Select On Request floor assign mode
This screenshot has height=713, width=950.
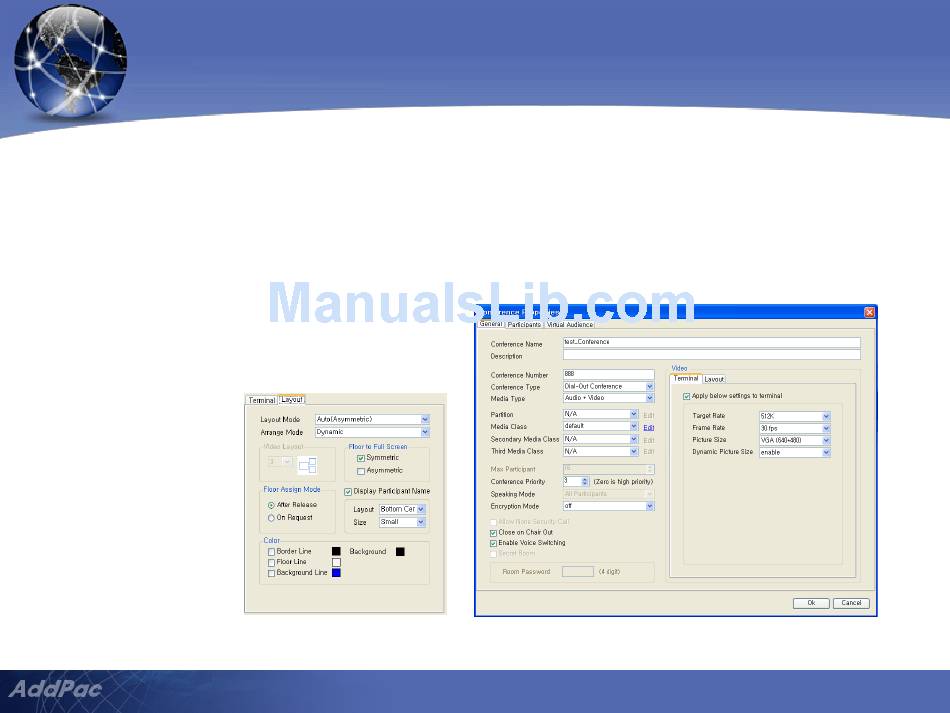[271, 518]
